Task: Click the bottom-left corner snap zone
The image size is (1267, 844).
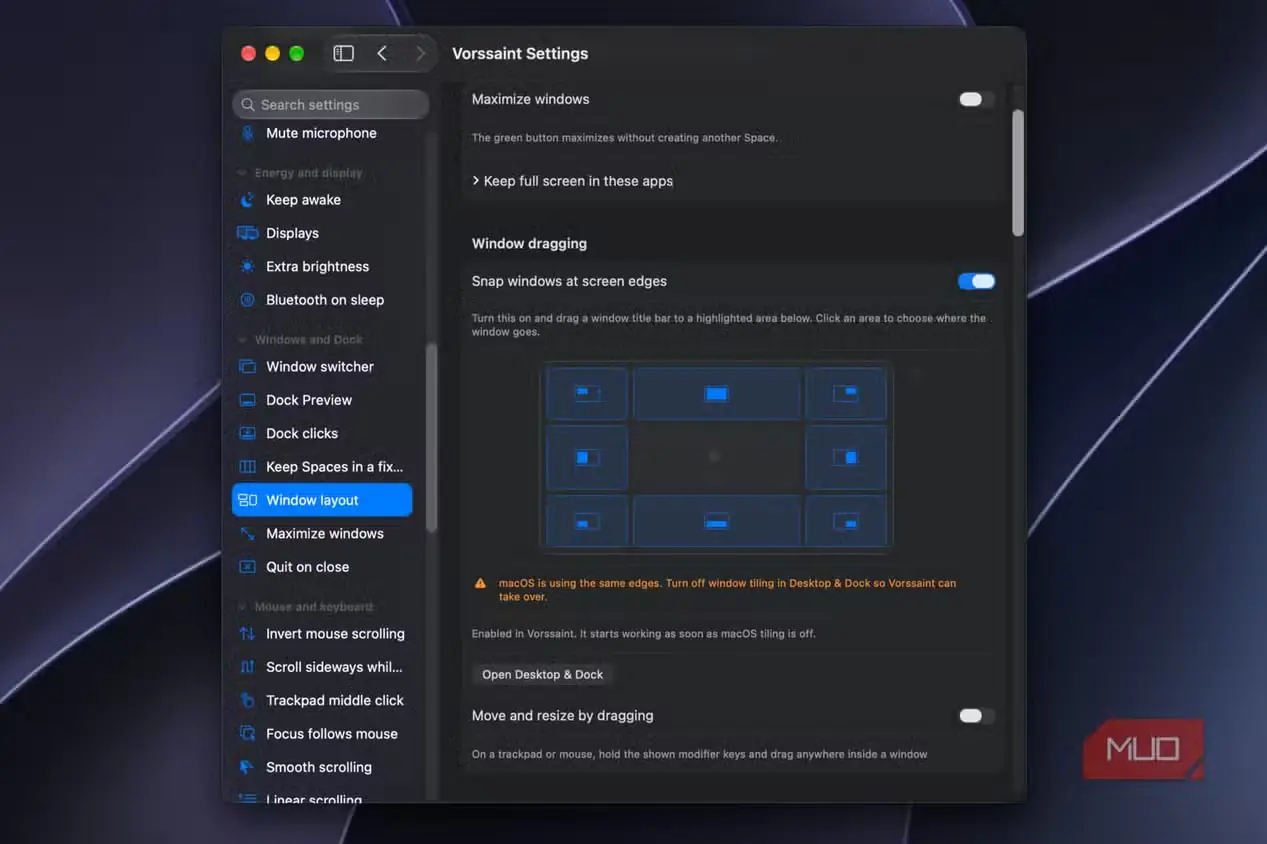Action: pyautogui.click(x=587, y=521)
